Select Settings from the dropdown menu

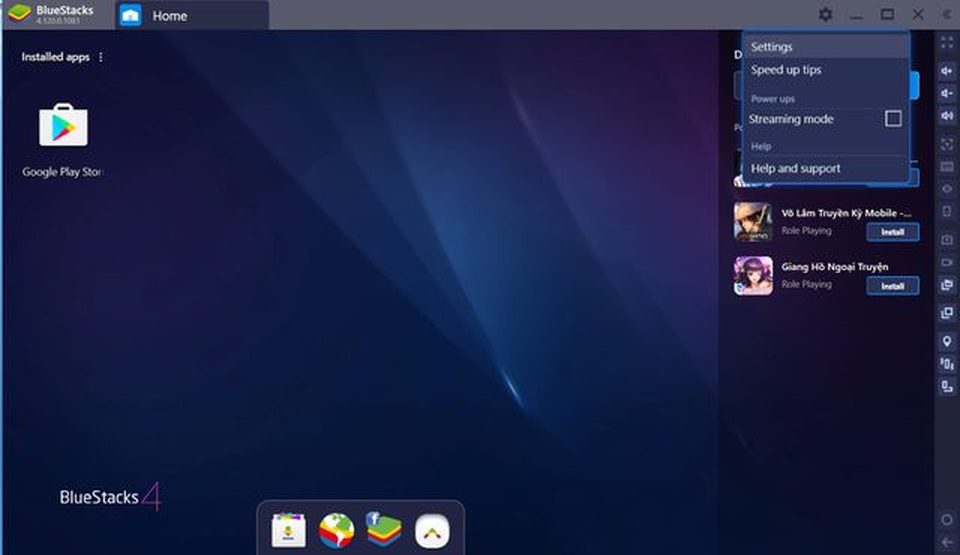click(x=826, y=47)
